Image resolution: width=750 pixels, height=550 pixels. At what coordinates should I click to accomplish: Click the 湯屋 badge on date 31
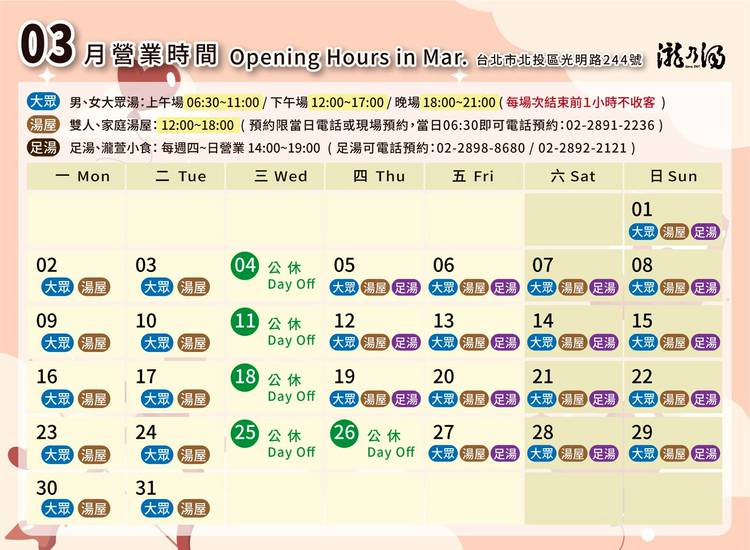[193, 508]
